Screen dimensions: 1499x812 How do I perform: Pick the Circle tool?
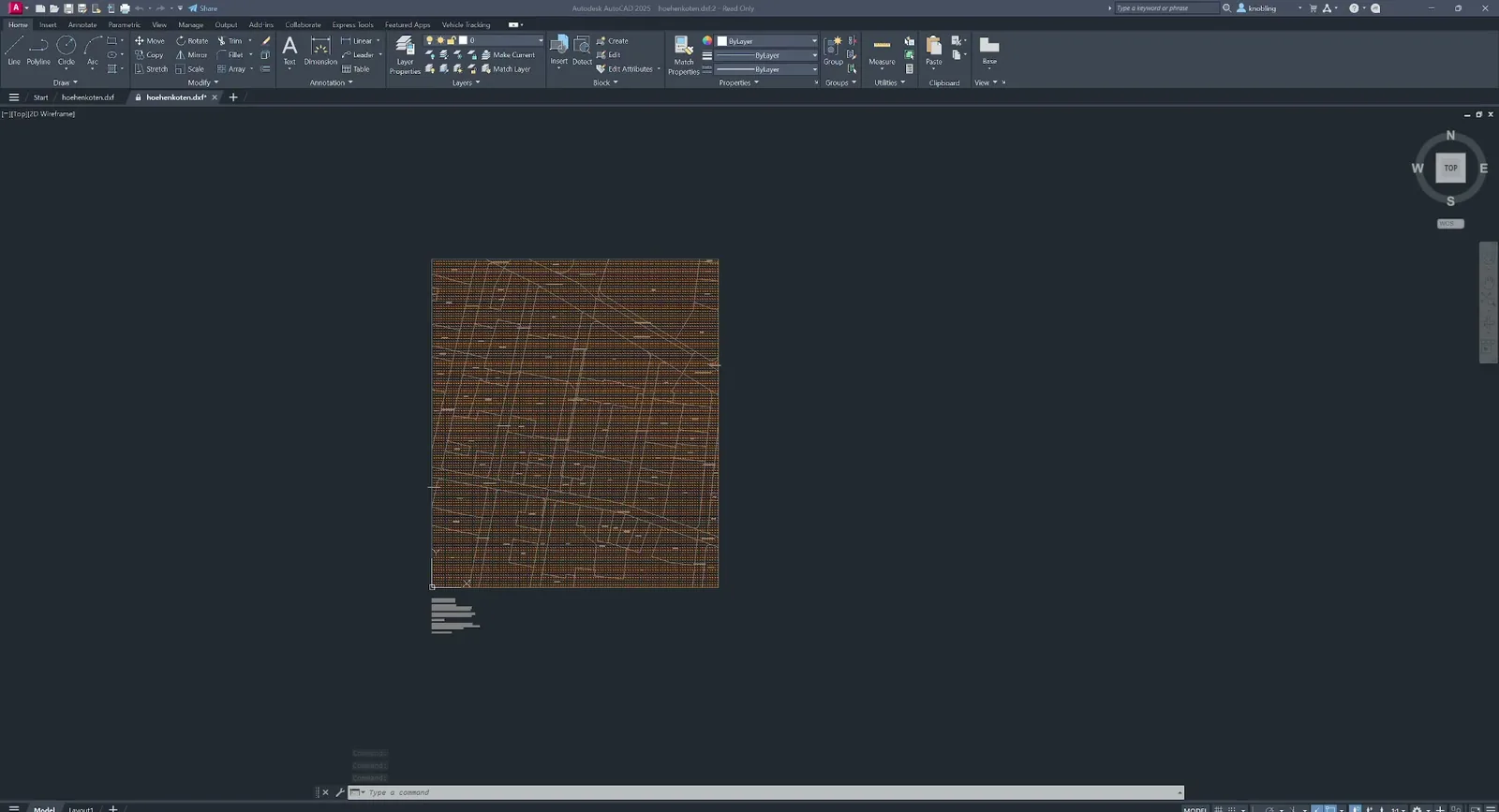pyautogui.click(x=66, y=51)
